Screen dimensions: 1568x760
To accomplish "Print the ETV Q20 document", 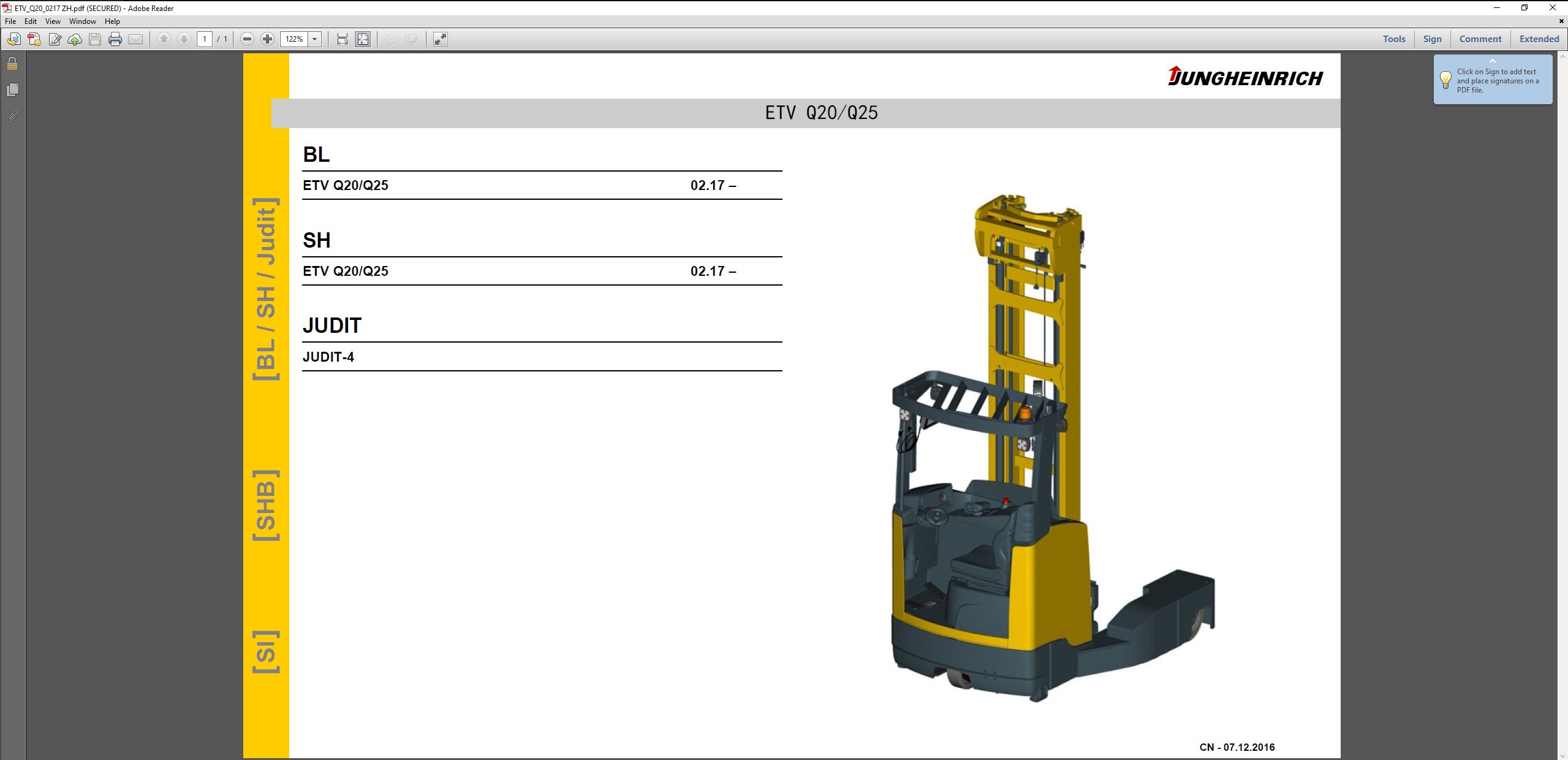I will click(x=115, y=39).
